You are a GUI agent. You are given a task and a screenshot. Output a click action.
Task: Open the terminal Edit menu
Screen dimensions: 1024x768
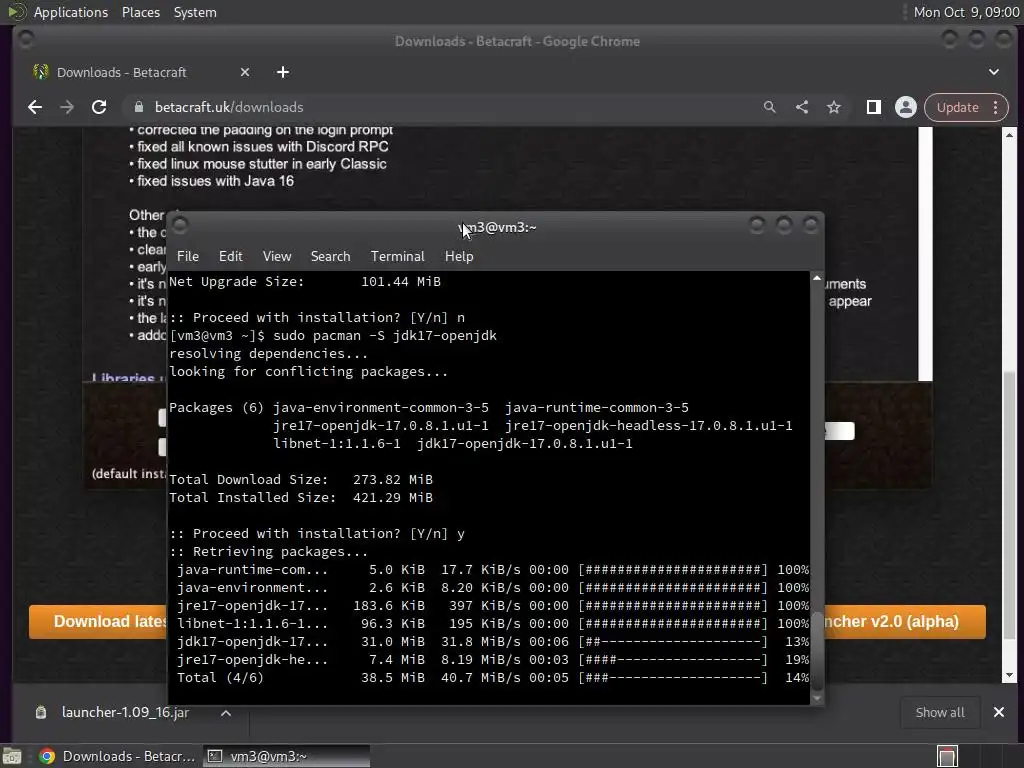pyautogui.click(x=230, y=256)
